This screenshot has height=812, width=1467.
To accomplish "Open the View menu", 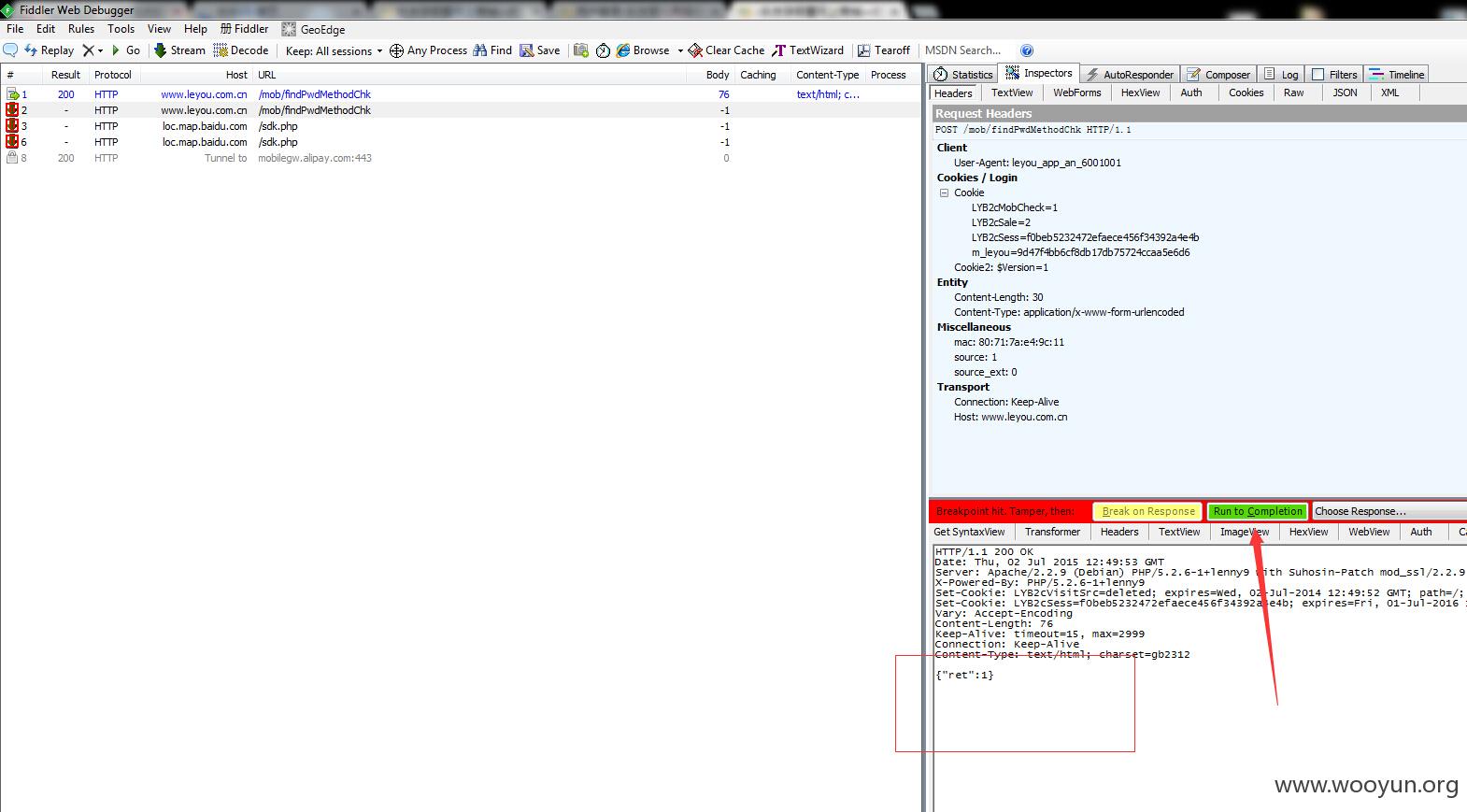I will 159,29.
